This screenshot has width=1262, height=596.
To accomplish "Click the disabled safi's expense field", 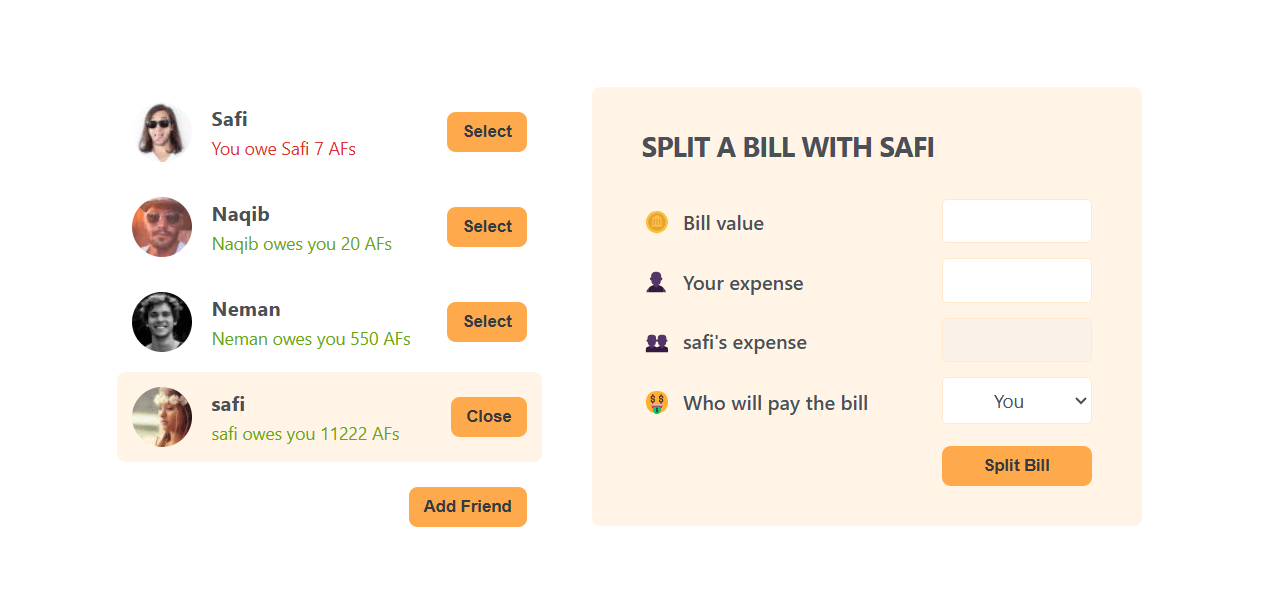I will pyautogui.click(x=1016, y=340).
